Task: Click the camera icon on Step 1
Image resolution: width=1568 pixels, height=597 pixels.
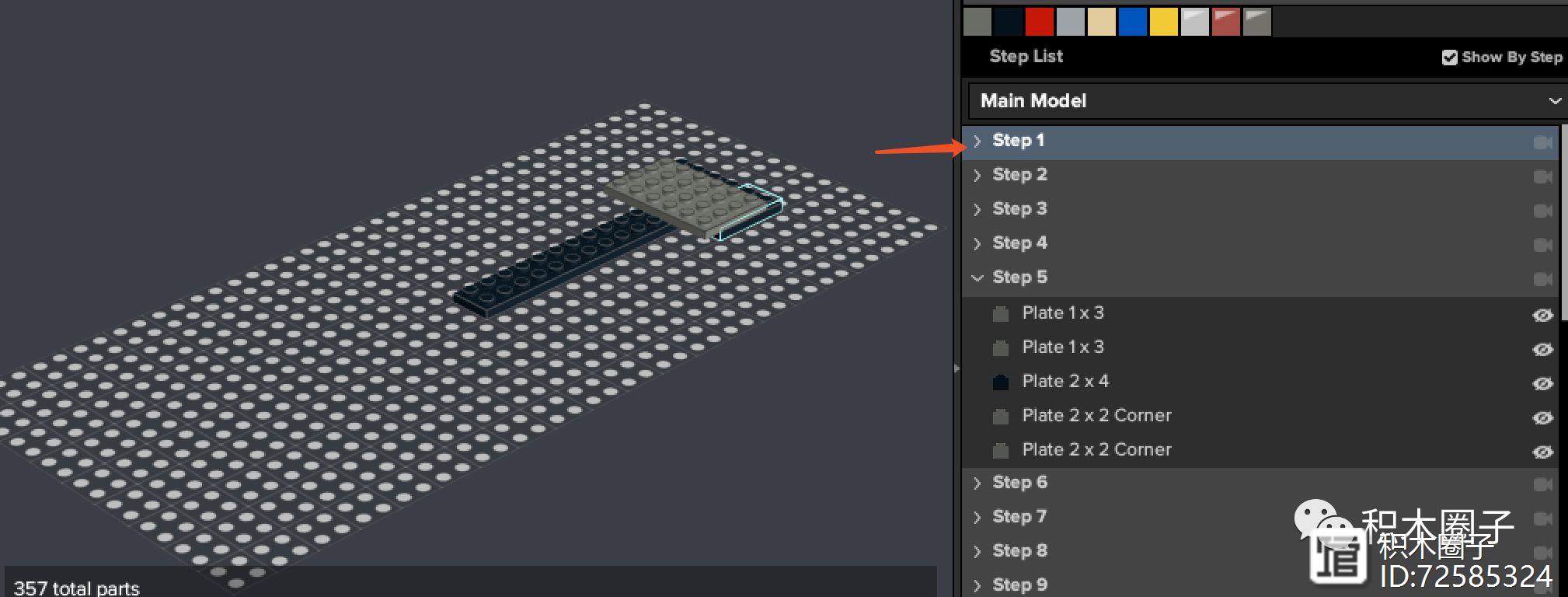Action: click(1542, 142)
